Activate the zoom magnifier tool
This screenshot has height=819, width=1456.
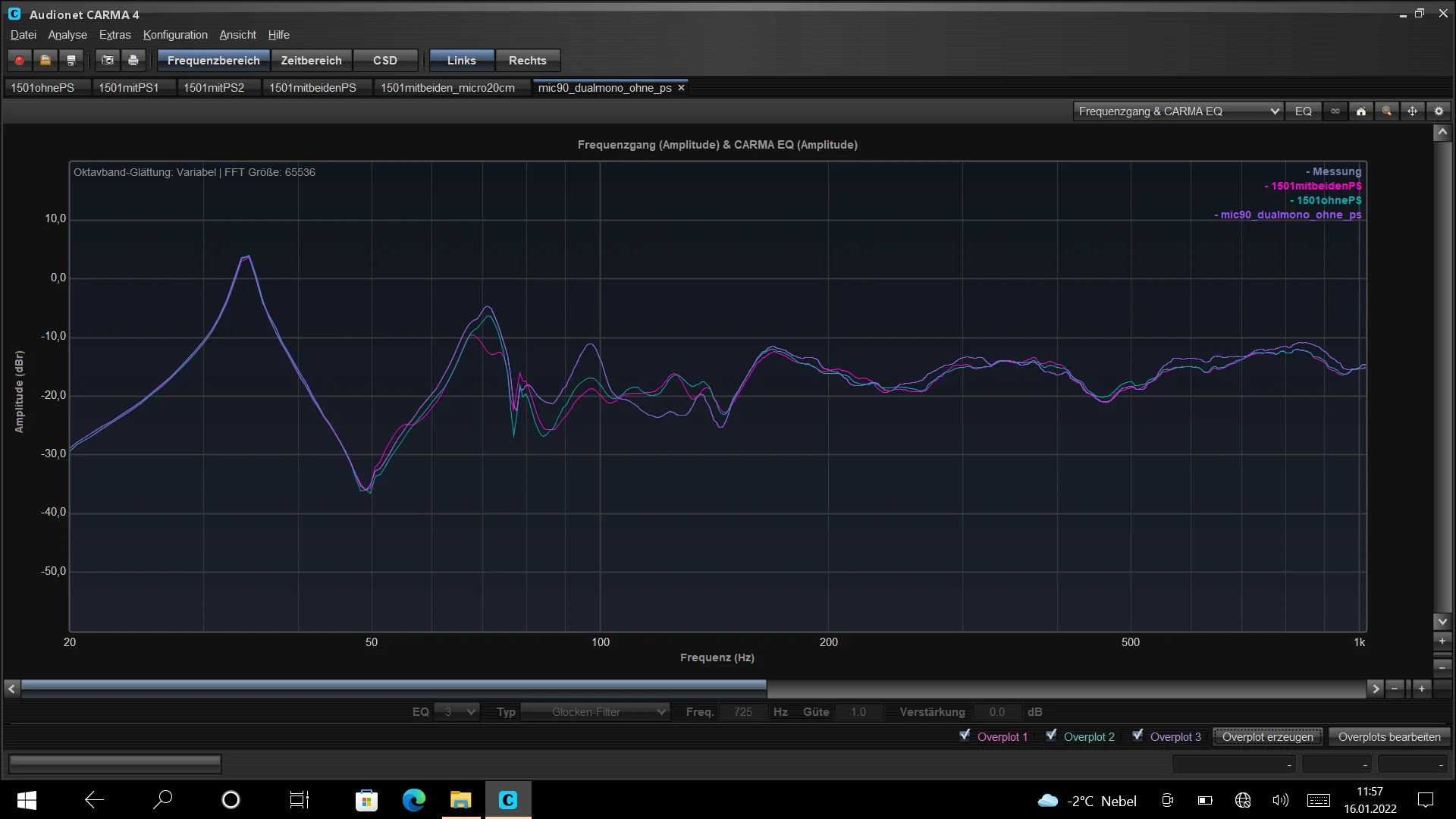coord(1387,111)
